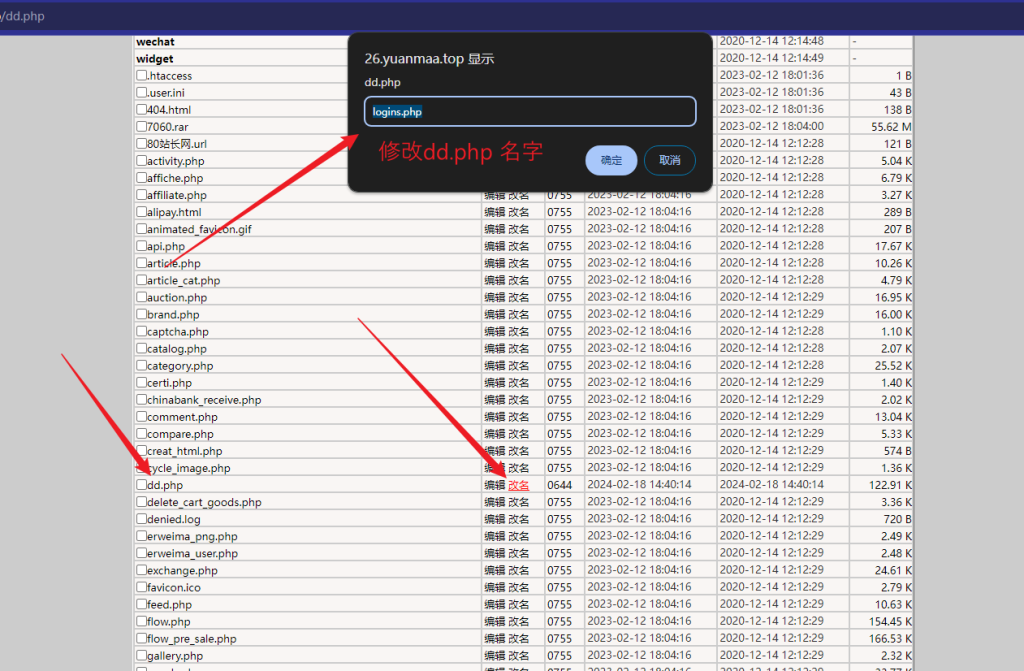Open the widget folder
Image resolution: width=1024 pixels, height=671 pixels.
point(155,59)
